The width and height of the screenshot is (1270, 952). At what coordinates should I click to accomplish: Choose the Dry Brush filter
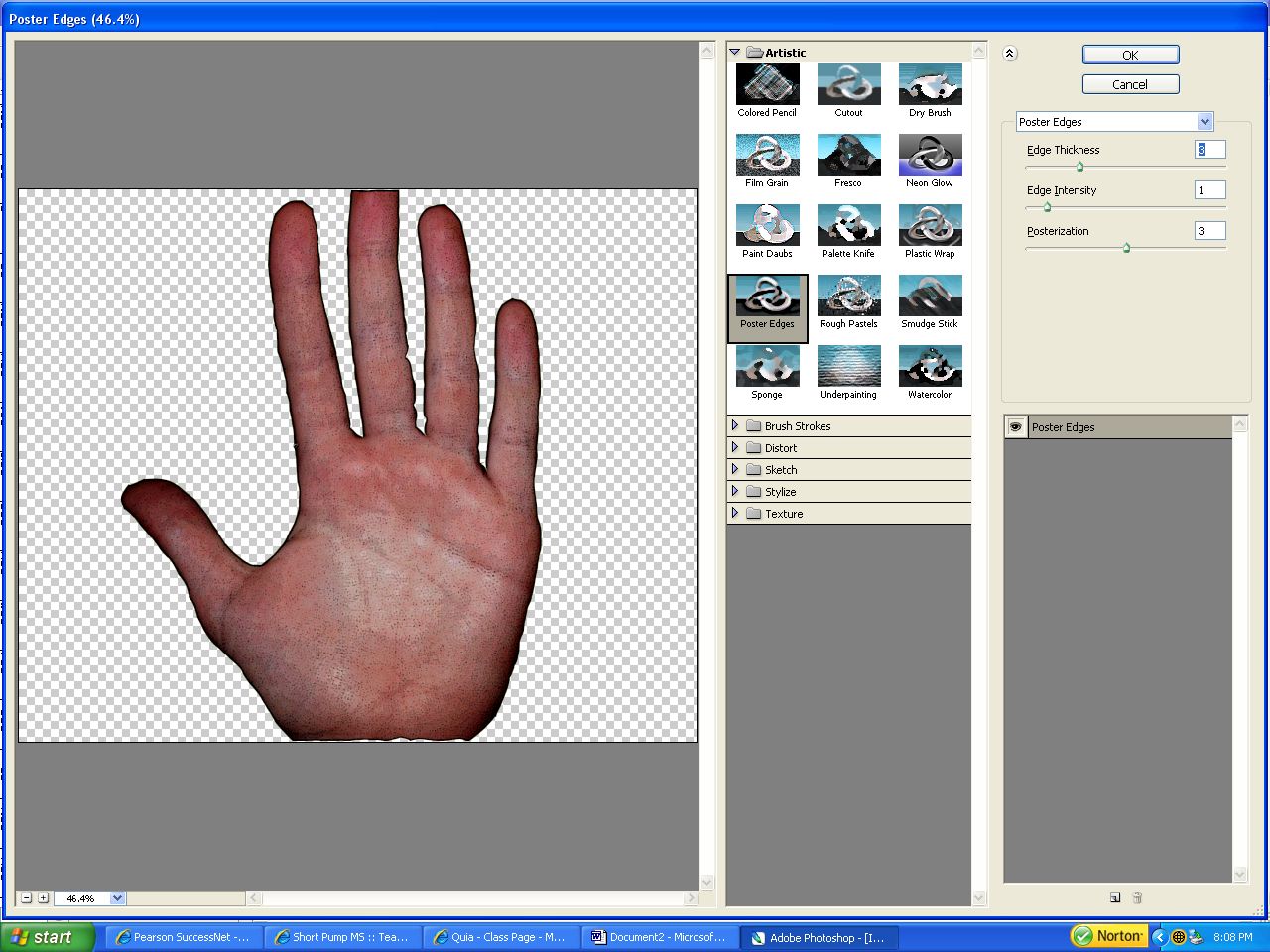(929, 83)
